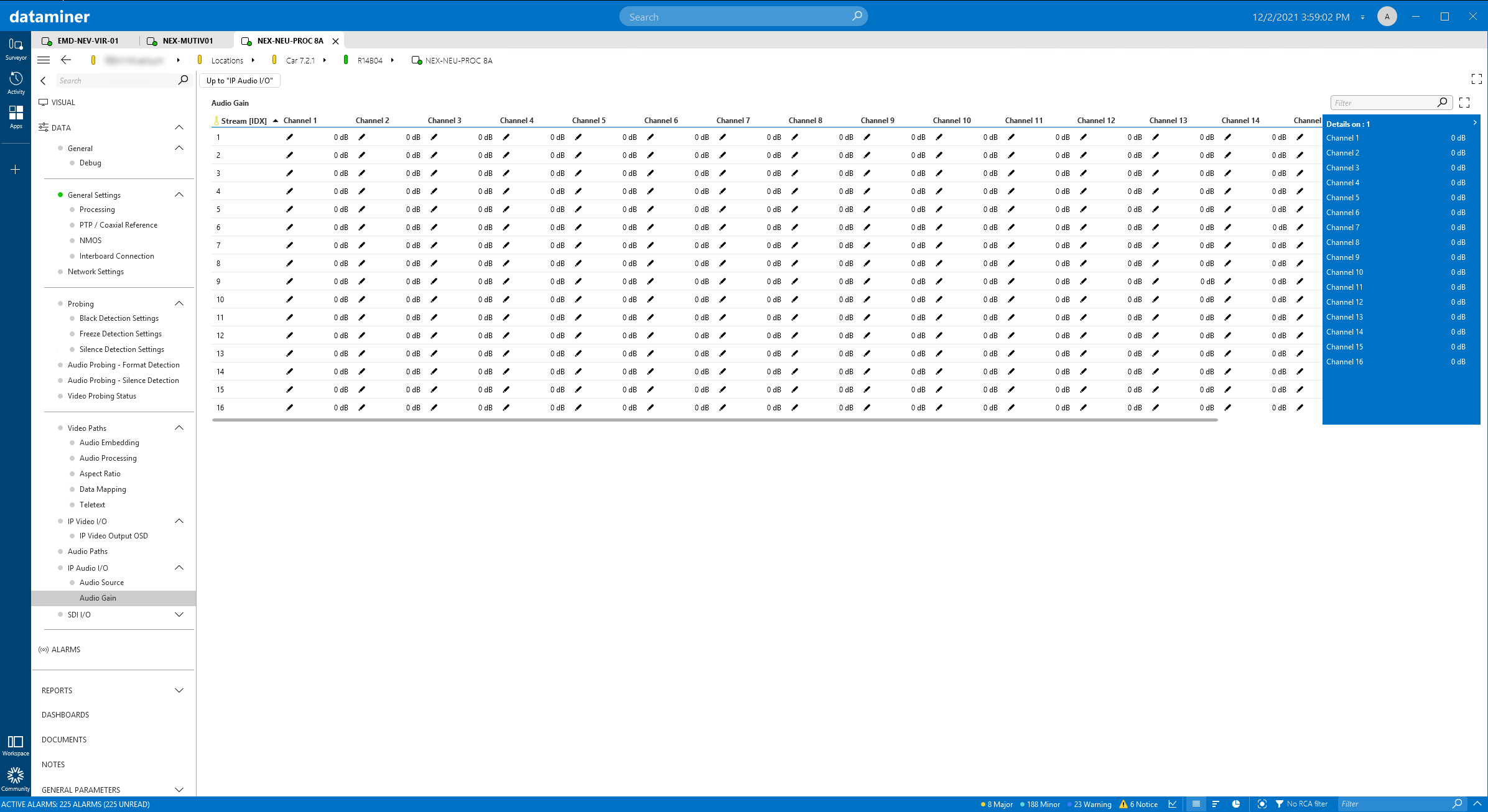The width and height of the screenshot is (1488, 812).
Task: Select PTP / Coaxial Reference page
Action: 118,225
